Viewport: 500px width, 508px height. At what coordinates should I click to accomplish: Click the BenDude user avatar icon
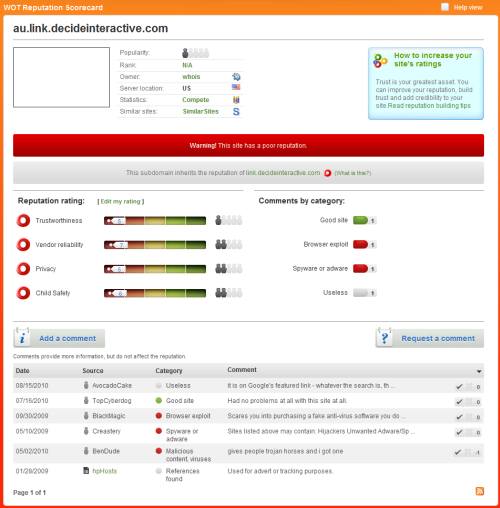pos(86,451)
